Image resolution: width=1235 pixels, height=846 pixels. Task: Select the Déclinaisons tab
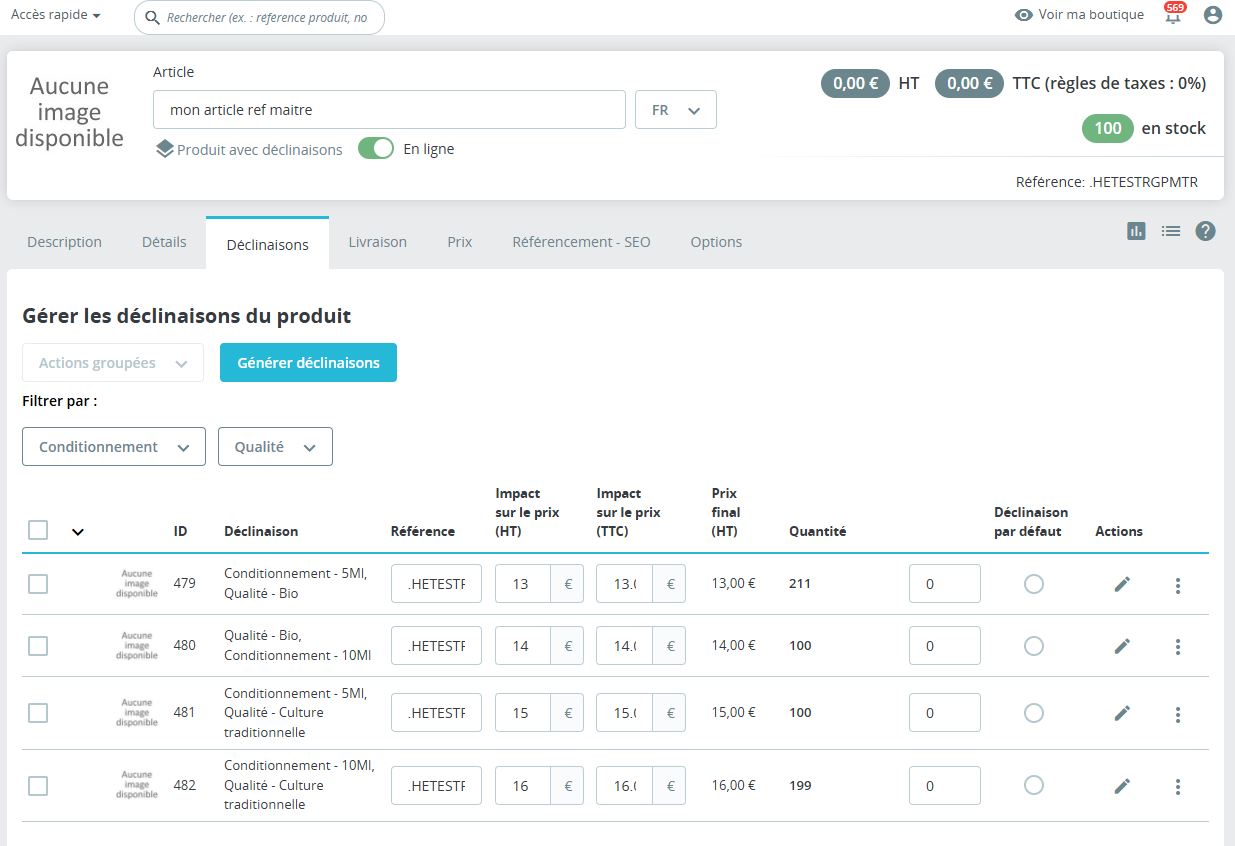pyautogui.click(x=267, y=244)
